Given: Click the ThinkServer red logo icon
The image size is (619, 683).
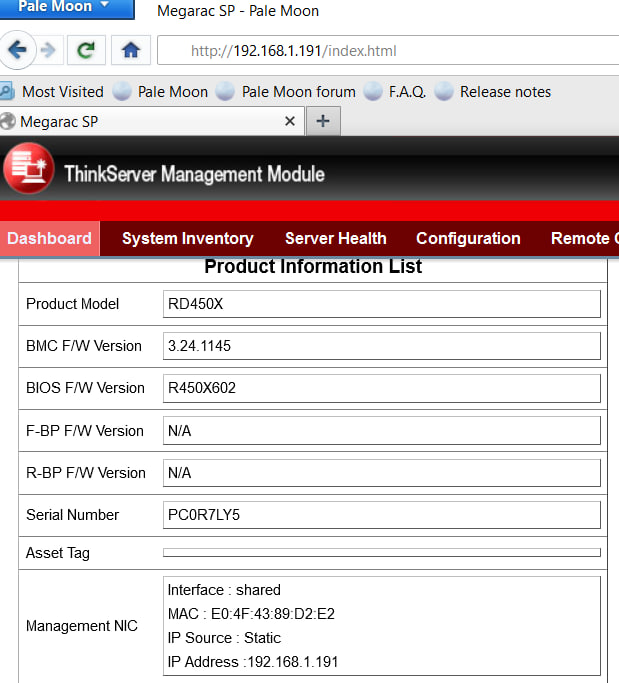Looking at the screenshot, I should (x=29, y=168).
